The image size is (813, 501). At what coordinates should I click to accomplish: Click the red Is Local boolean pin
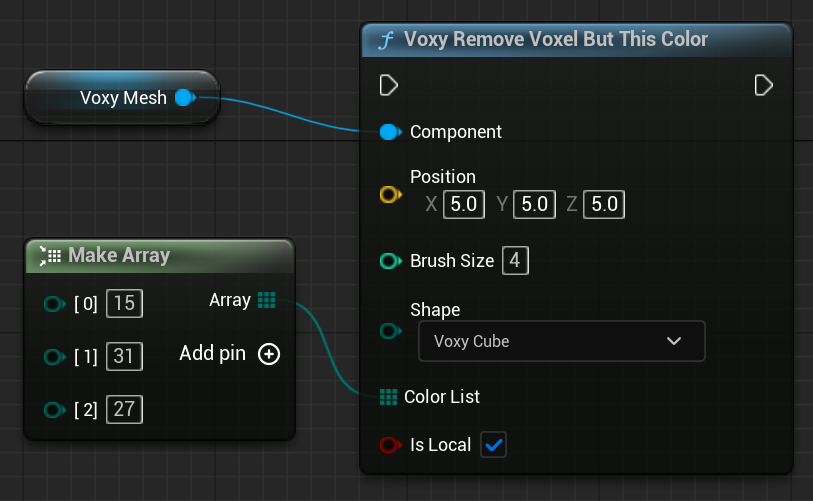pos(390,445)
